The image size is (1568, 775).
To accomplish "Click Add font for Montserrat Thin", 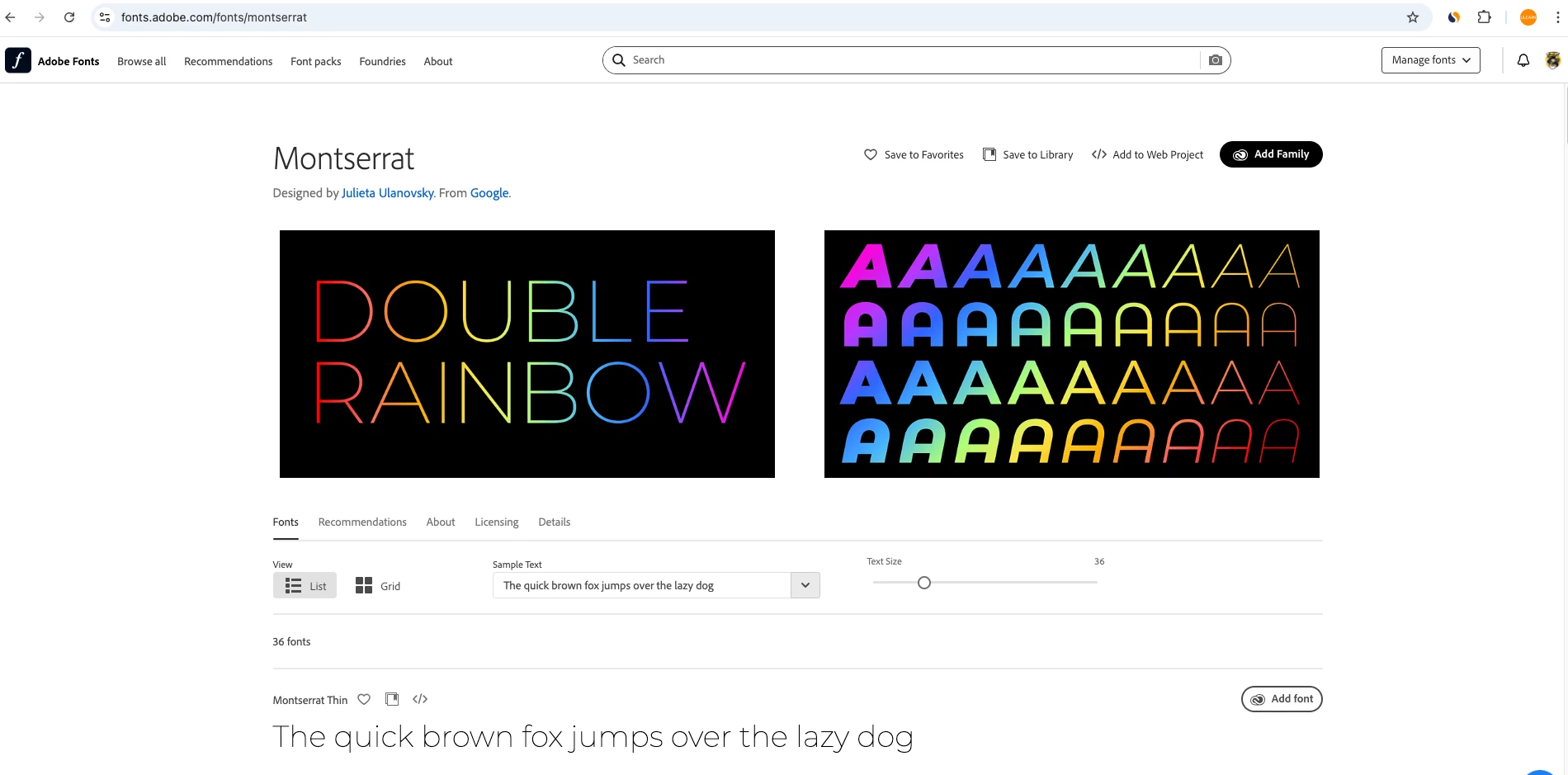I will [1282, 699].
